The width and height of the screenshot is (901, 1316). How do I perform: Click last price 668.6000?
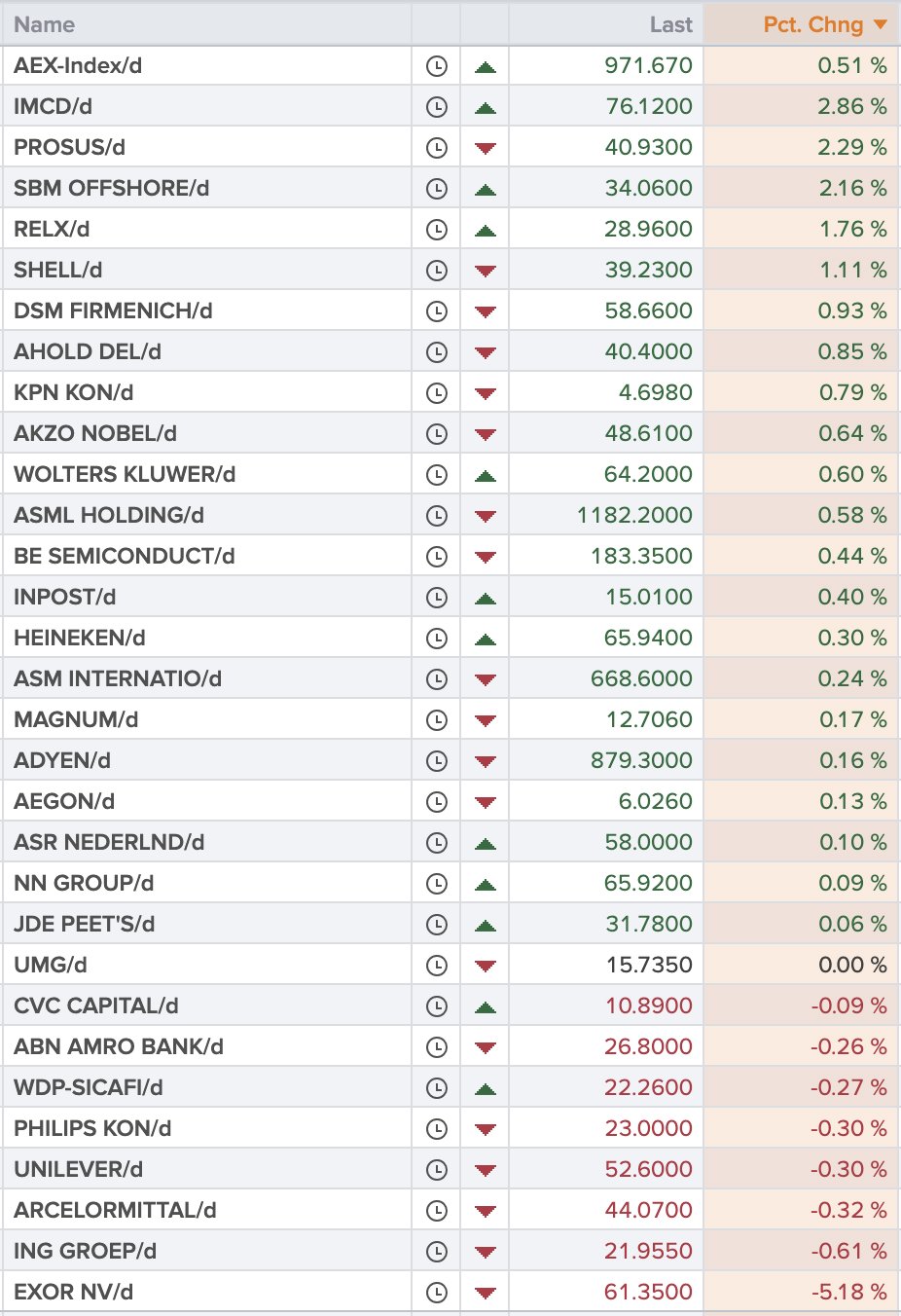click(642, 679)
